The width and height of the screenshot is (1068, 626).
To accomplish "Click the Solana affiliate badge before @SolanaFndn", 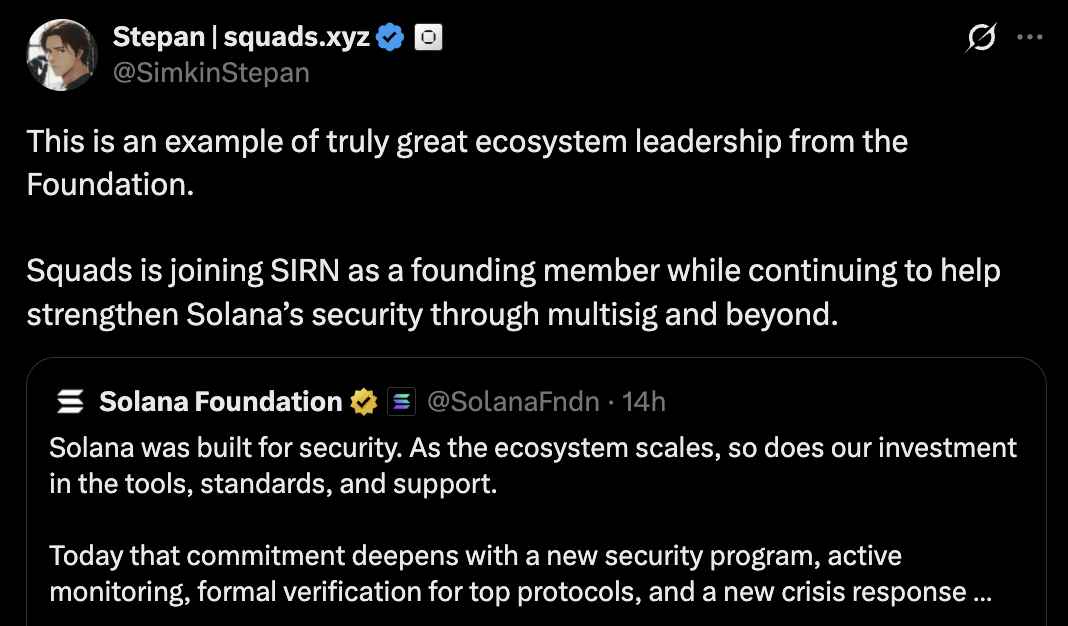I will click(x=401, y=402).
